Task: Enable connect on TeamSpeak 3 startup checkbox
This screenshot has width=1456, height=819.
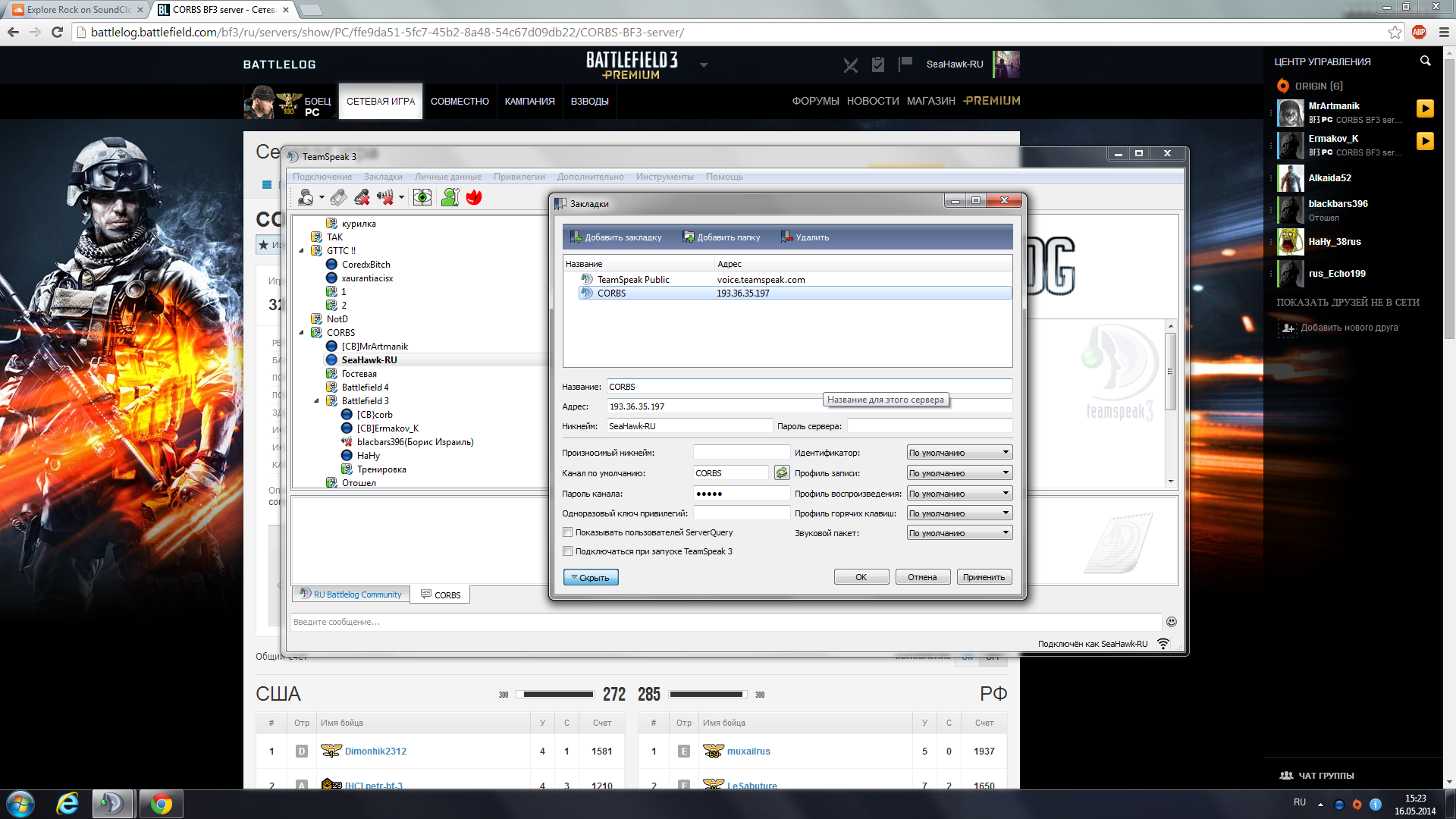Action: (x=567, y=551)
